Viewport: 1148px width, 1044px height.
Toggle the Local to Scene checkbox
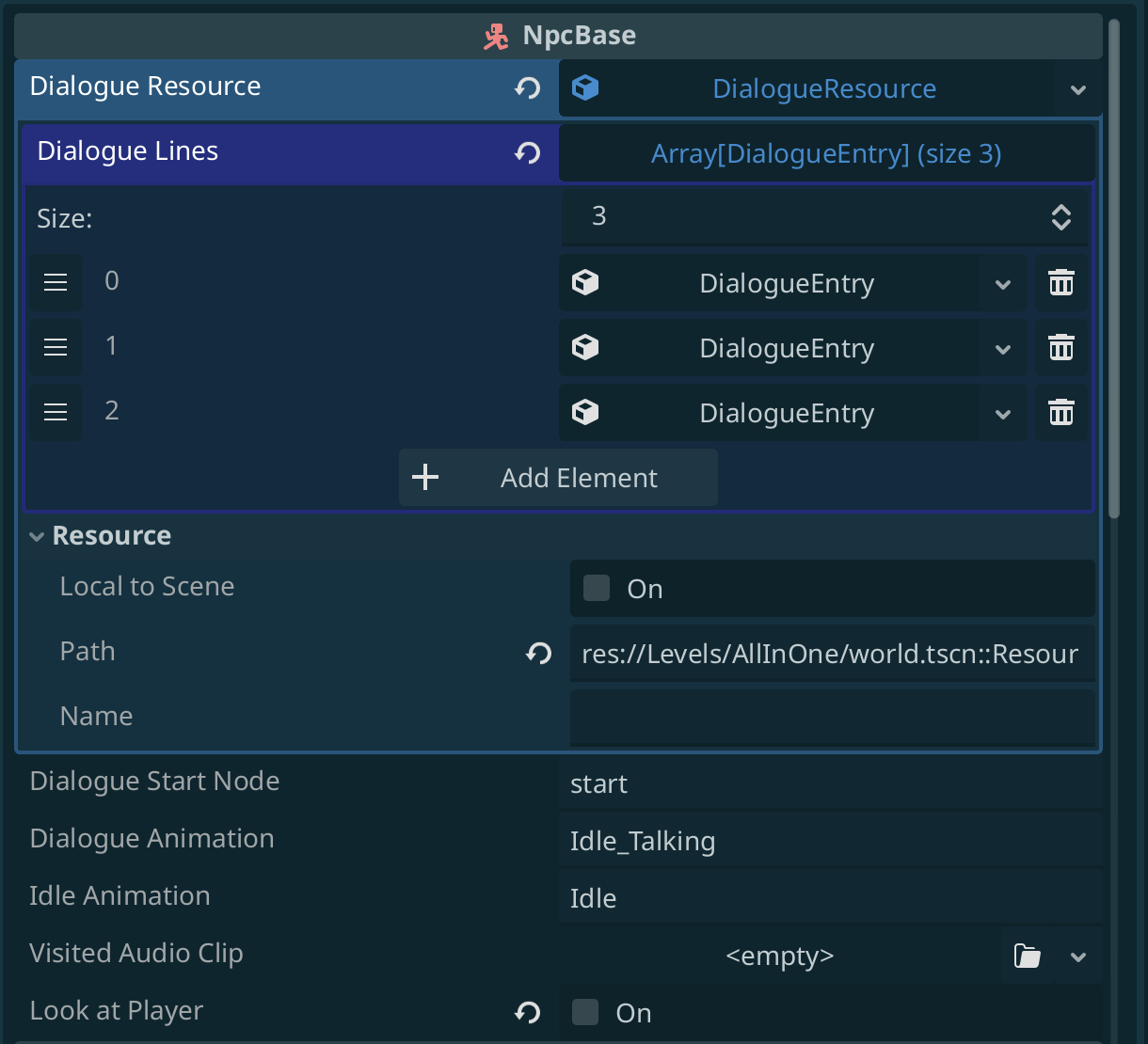597,589
